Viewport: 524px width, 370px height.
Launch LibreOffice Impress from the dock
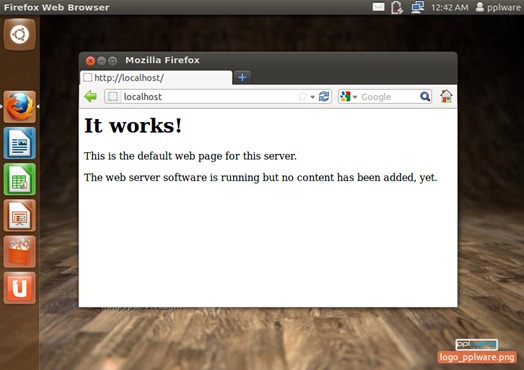tap(19, 215)
